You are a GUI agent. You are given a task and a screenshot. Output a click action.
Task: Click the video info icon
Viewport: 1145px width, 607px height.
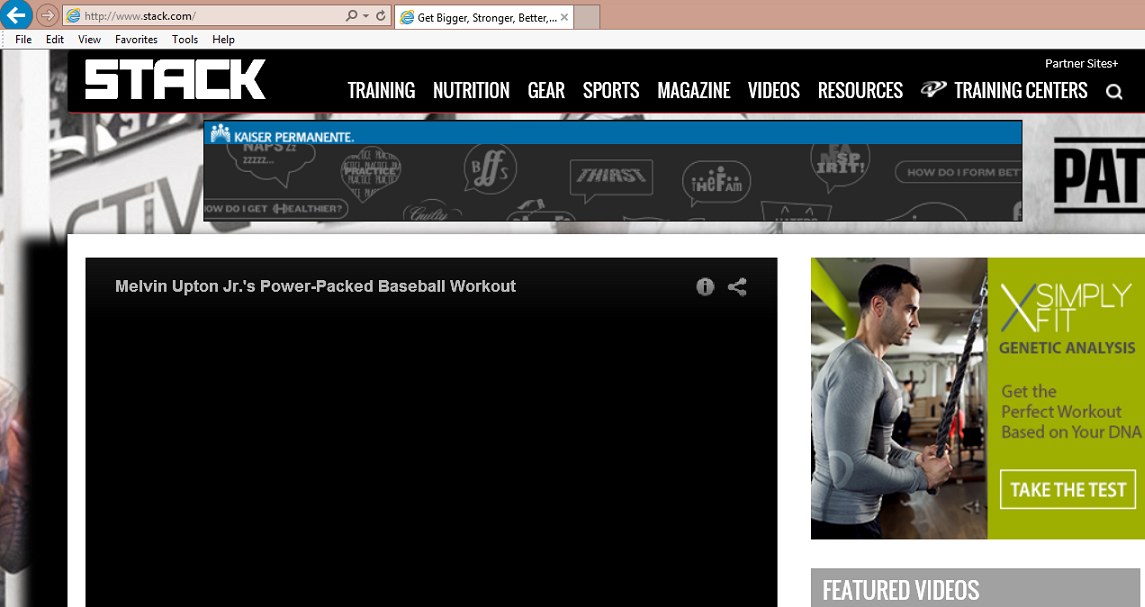click(705, 287)
